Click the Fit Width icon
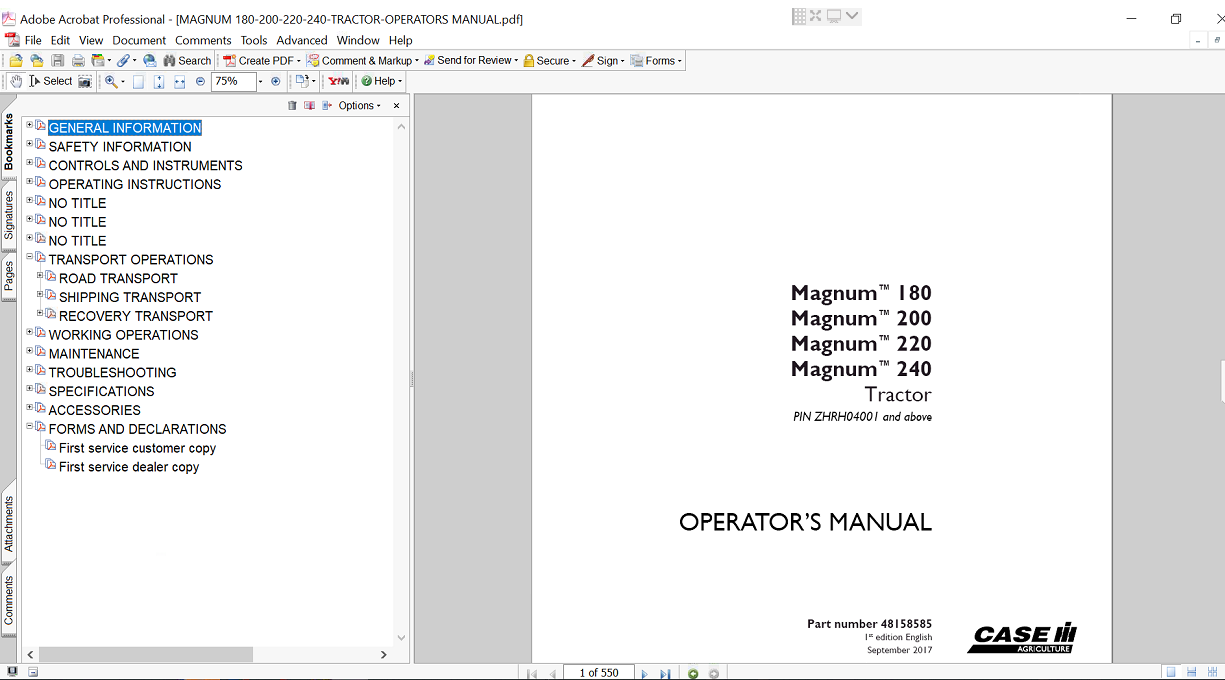 [180, 81]
